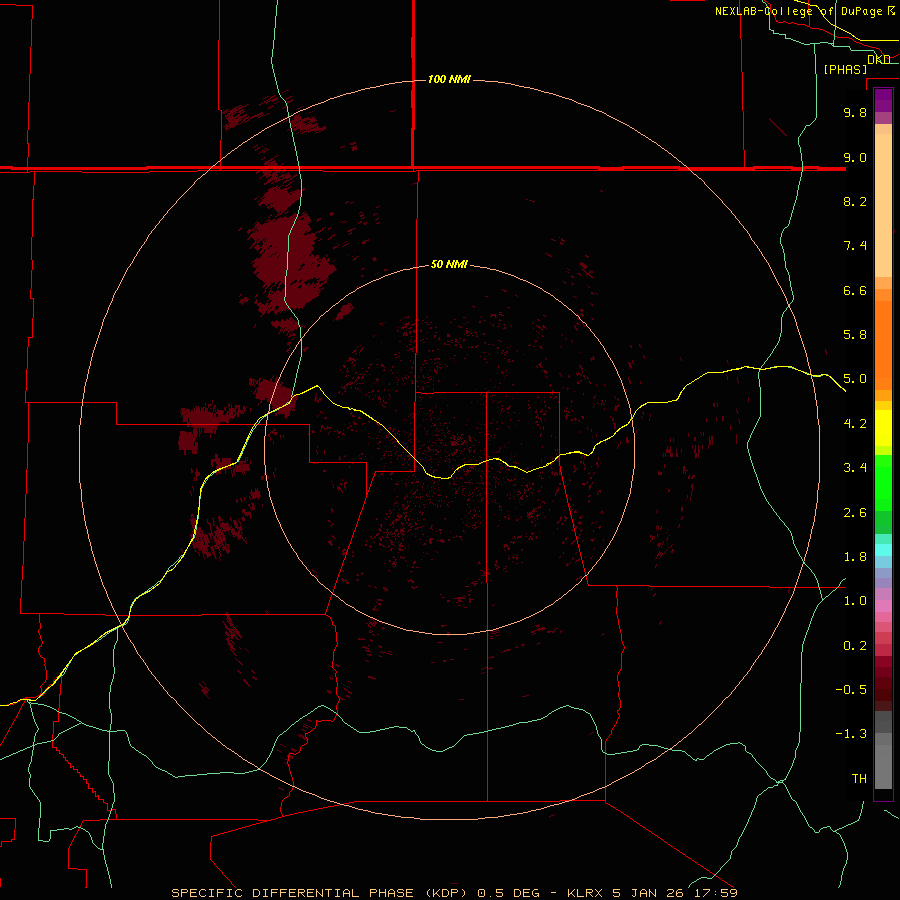Click the 7.4 value on the color scale
Image resolution: width=900 pixels, height=900 pixels.
click(855, 246)
